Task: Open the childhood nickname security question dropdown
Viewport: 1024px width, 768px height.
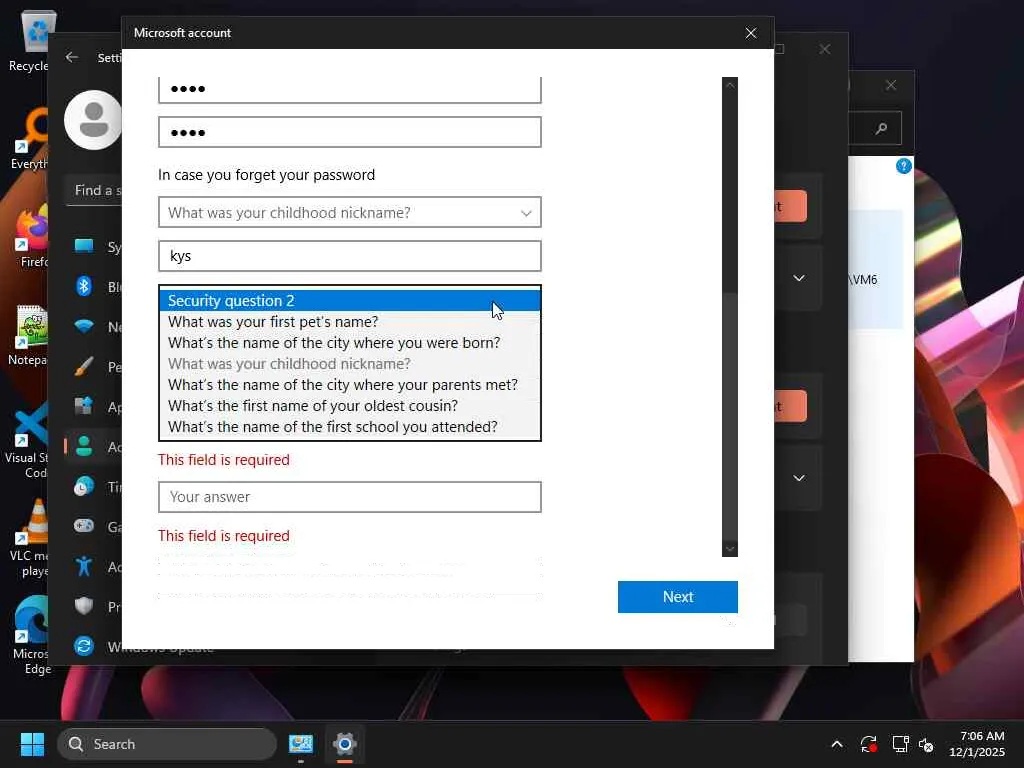Action: tap(349, 212)
